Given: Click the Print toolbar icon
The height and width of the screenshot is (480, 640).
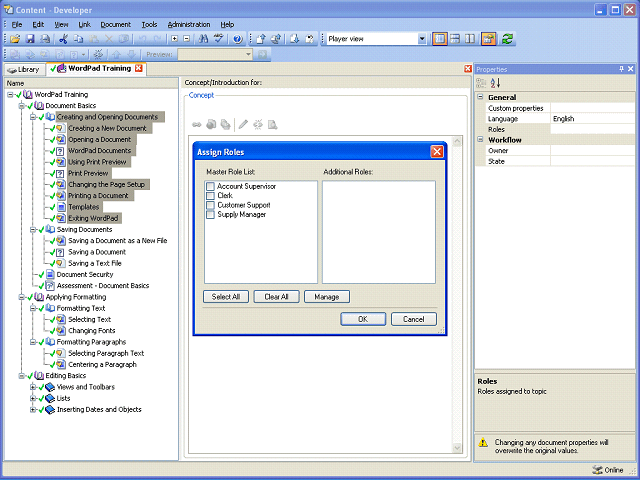Looking at the screenshot, I should point(45,39).
